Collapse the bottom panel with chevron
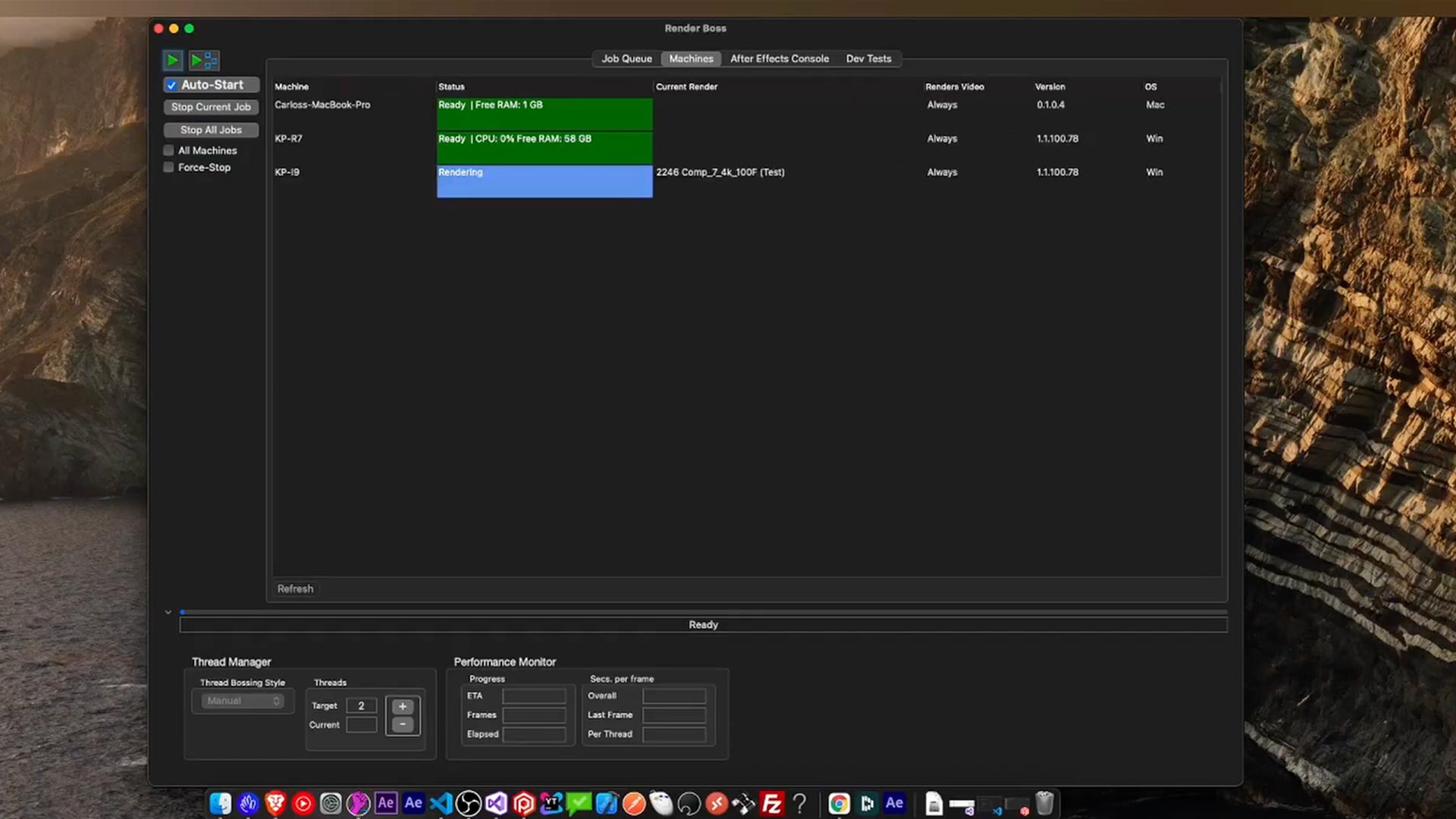This screenshot has height=819, width=1456. point(168,612)
